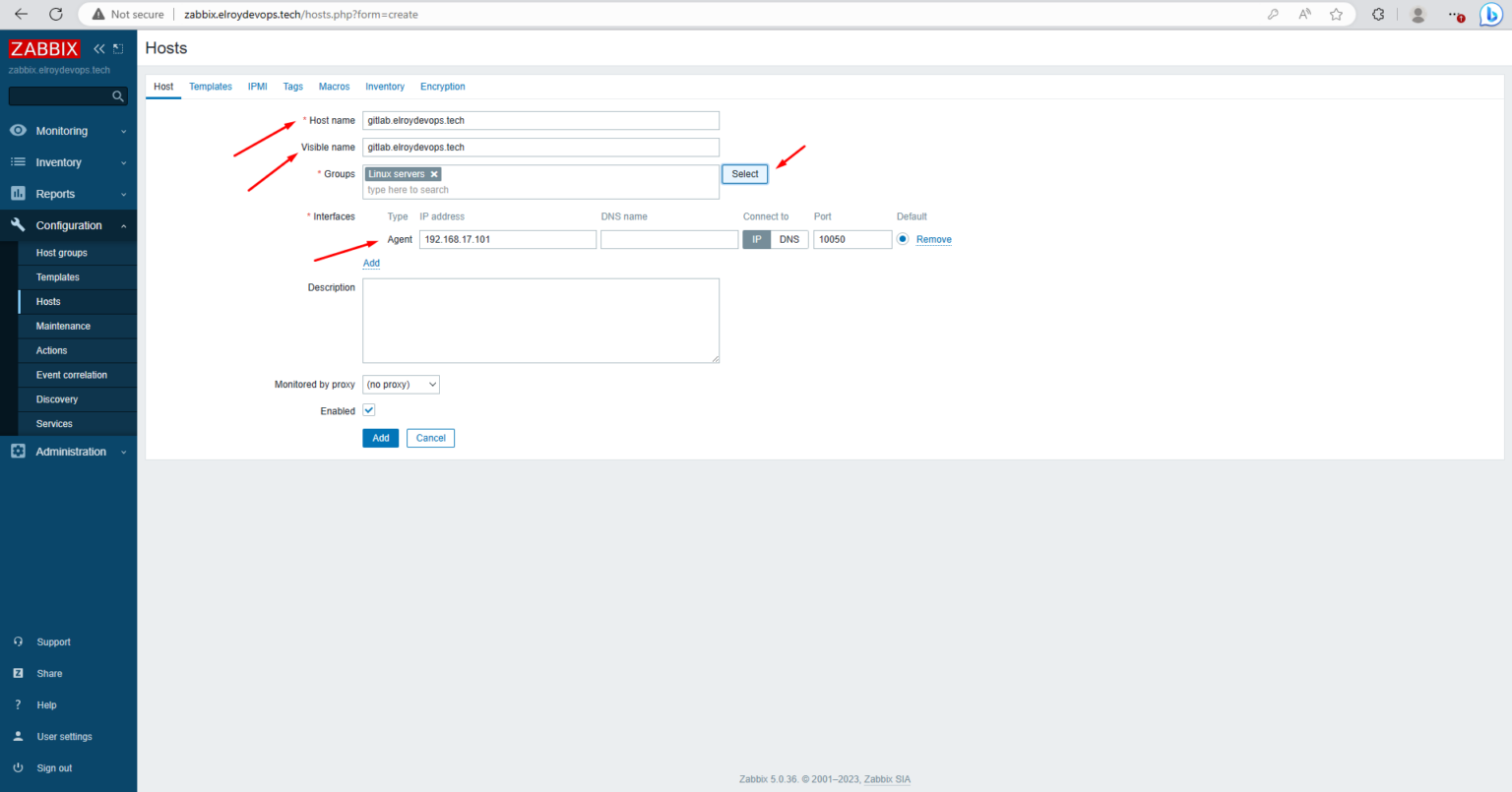Uncheck the Enabled checkbox

(x=368, y=409)
